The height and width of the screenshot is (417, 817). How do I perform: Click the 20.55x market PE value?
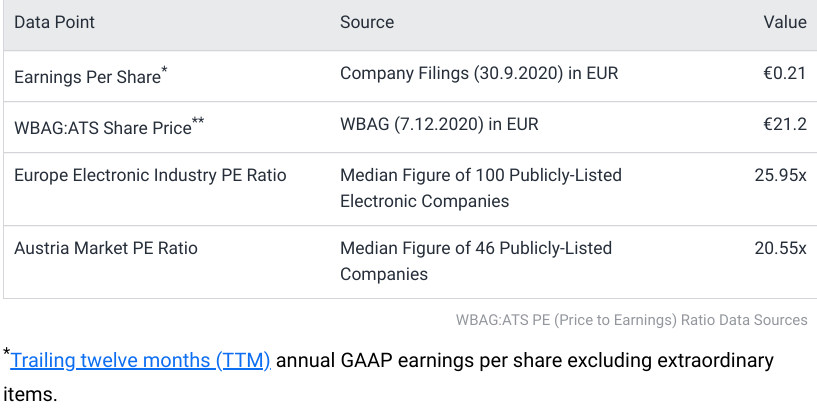tap(780, 248)
